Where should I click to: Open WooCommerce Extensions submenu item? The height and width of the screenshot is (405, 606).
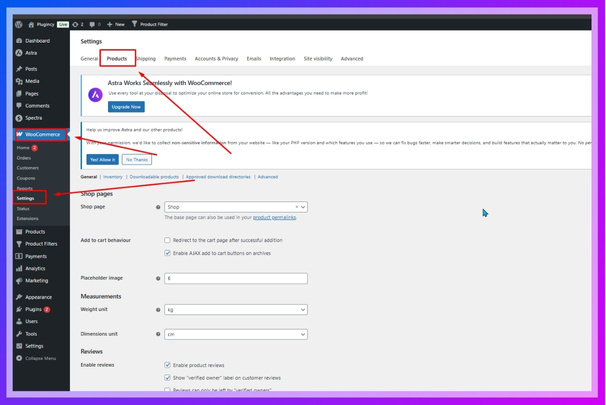[27, 219]
